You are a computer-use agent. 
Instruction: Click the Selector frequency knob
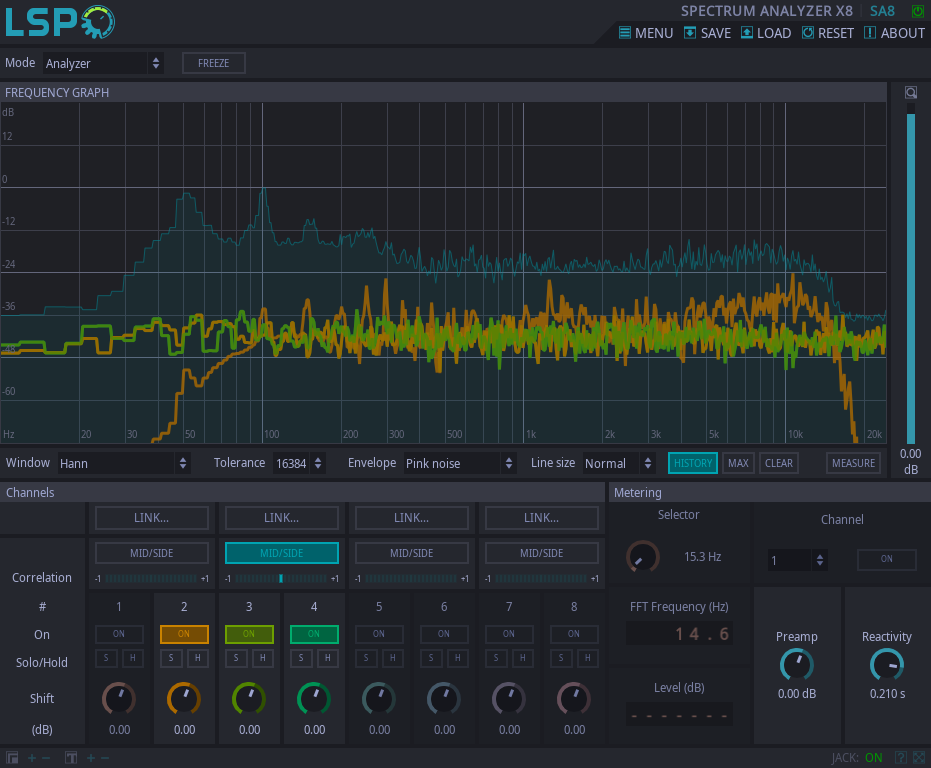tap(643, 557)
